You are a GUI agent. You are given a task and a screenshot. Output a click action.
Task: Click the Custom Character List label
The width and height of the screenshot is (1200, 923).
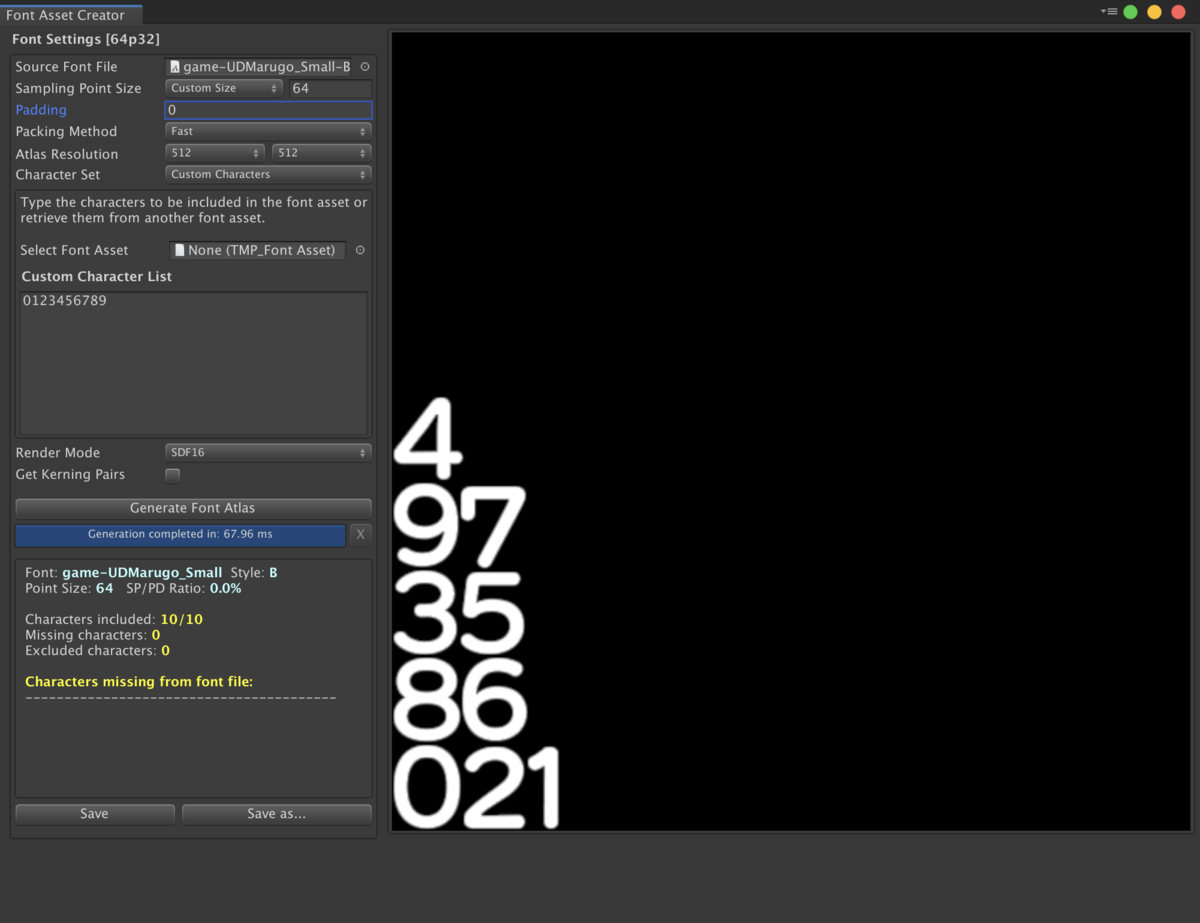pyautogui.click(x=97, y=276)
